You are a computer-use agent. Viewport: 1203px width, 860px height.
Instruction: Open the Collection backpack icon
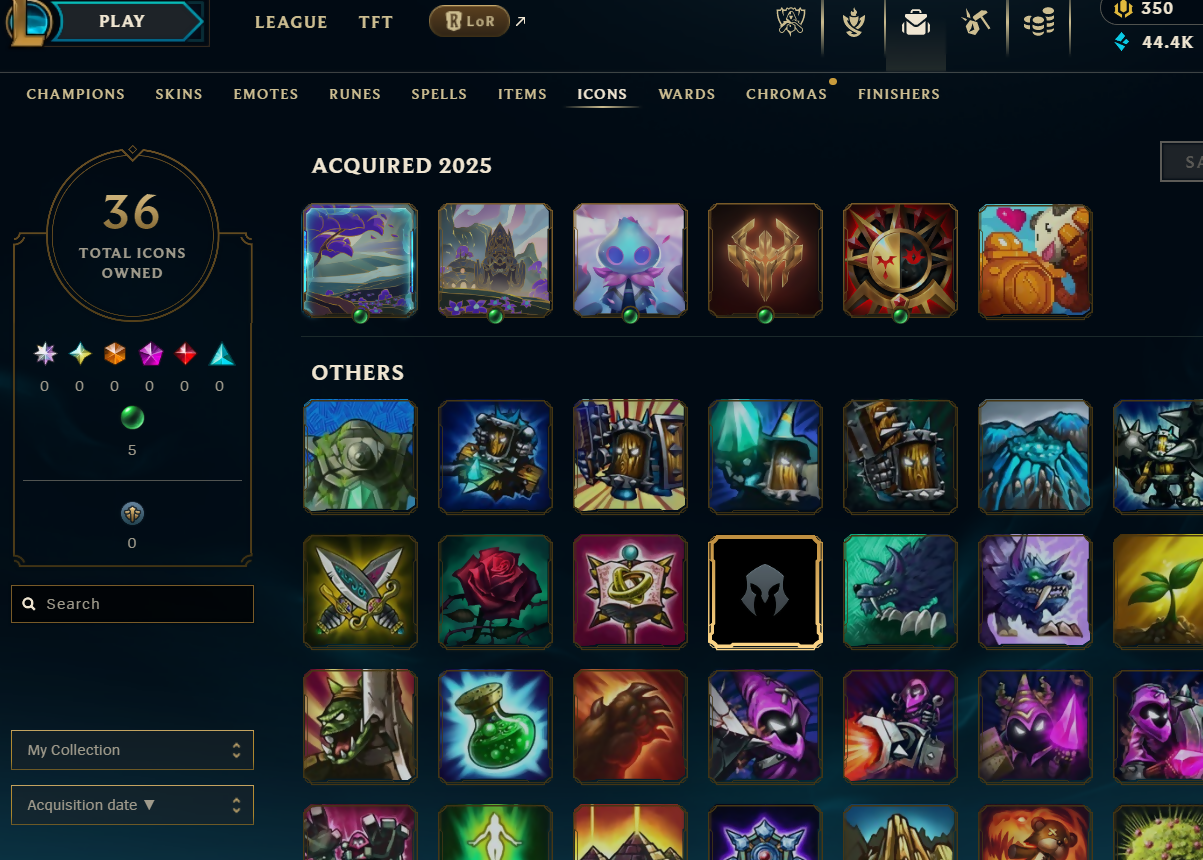click(915, 22)
